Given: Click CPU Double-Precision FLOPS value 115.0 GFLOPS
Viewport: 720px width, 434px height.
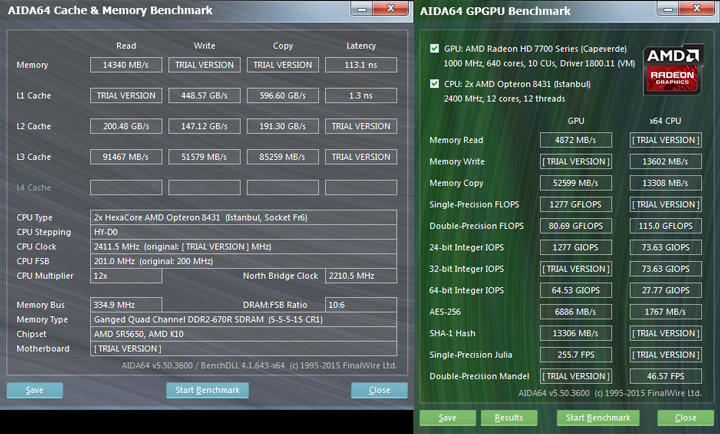Looking at the screenshot, I should (665, 226).
